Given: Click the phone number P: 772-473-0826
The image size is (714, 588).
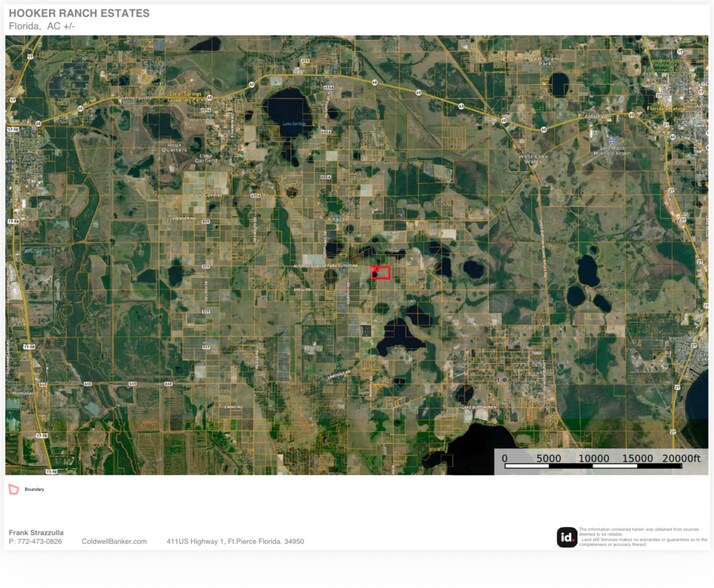Looking at the screenshot, I should [x=36, y=541].
